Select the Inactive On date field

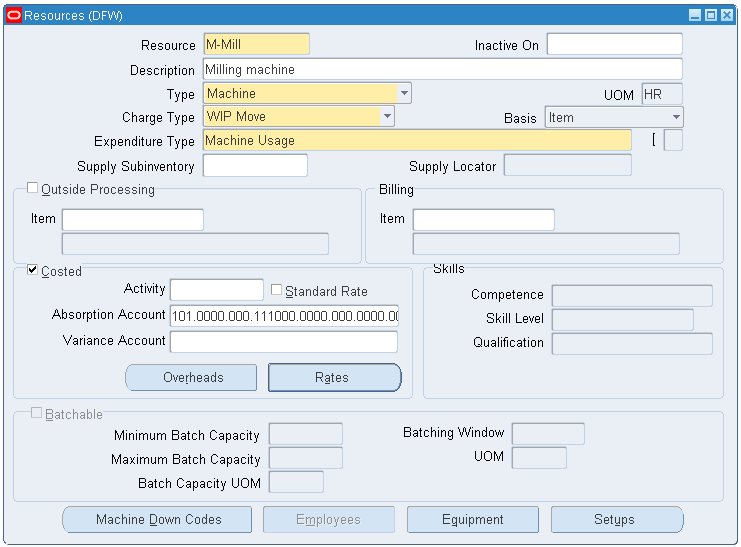click(x=614, y=44)
